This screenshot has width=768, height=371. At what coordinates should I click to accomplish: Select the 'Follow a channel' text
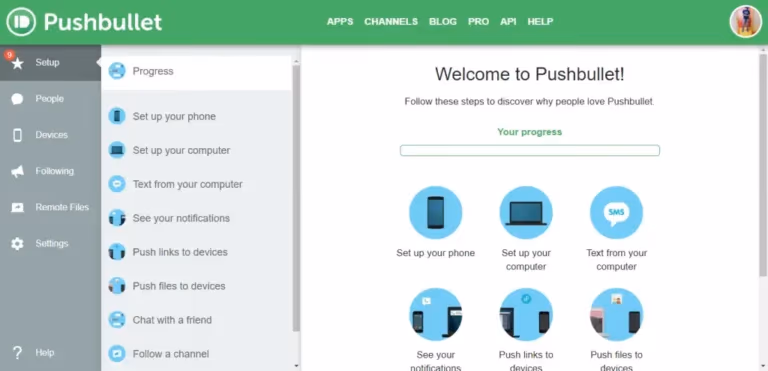point(170,354)
